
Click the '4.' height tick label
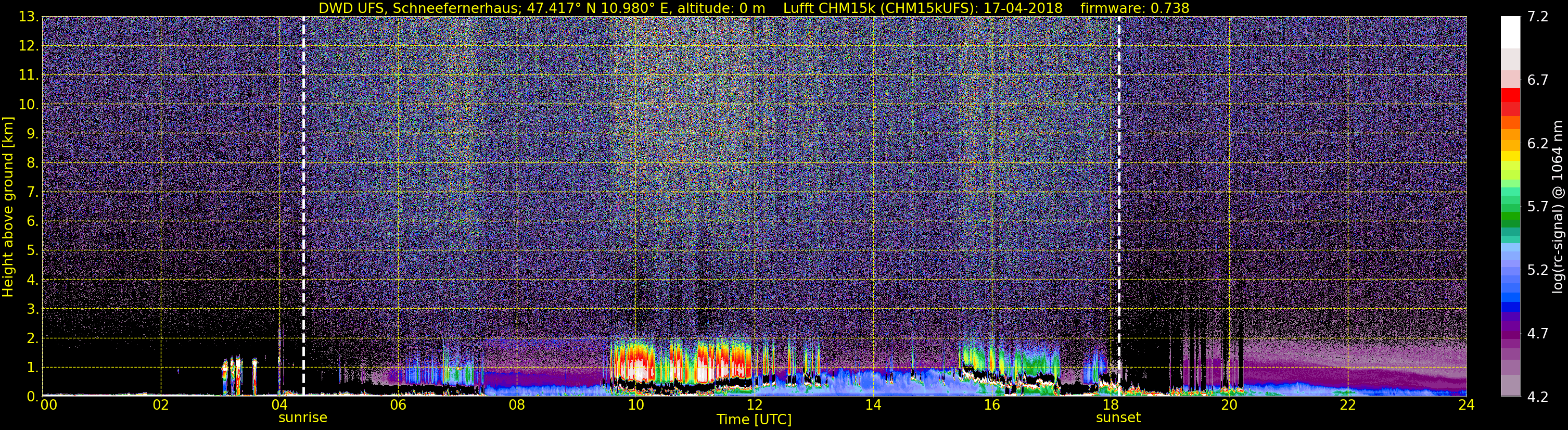point(32,280)
